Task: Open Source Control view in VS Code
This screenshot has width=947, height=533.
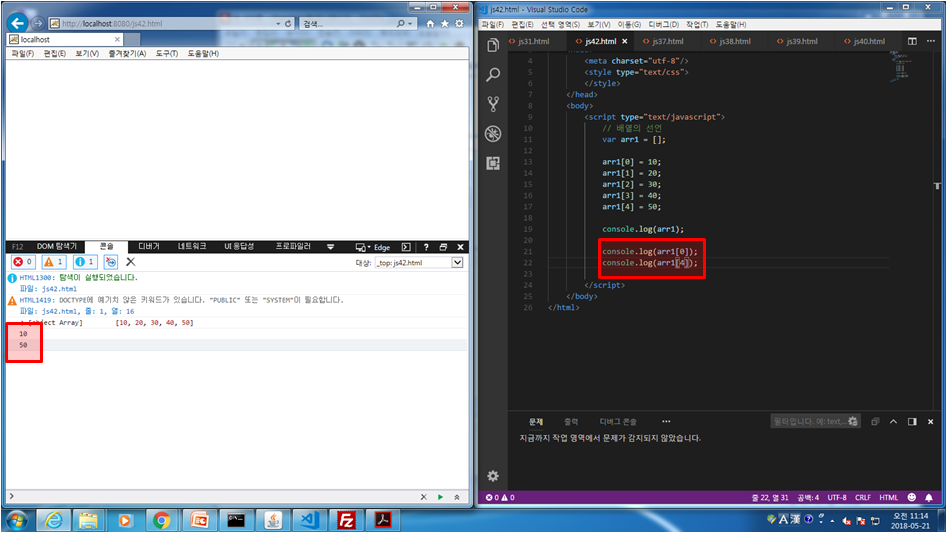Action: (x=493, y=104)
